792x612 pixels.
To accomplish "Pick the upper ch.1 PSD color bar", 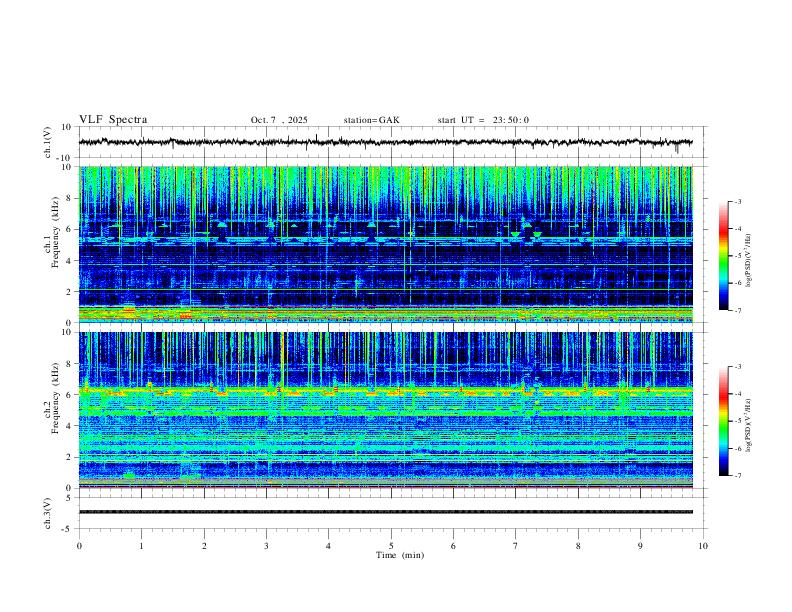I will (723, 256).
